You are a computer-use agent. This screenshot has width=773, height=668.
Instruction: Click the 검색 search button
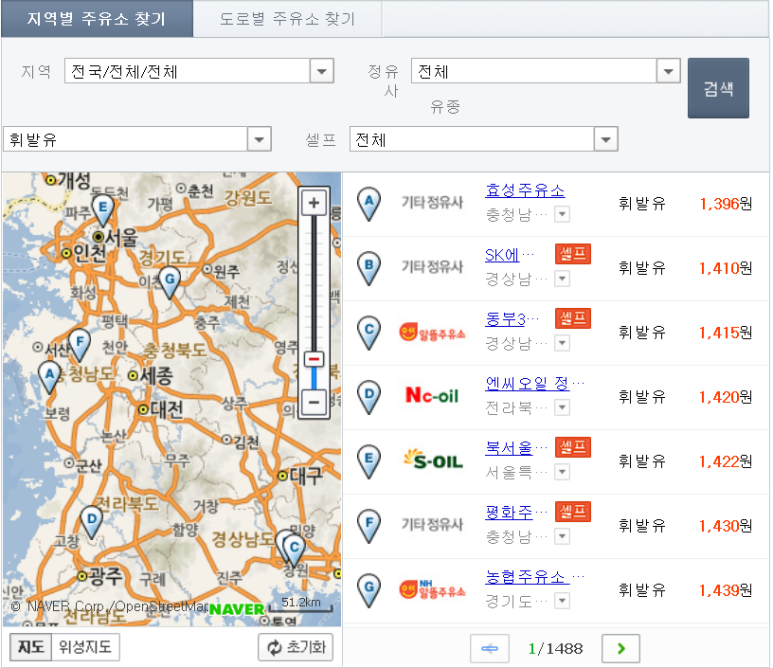[718, 88]
